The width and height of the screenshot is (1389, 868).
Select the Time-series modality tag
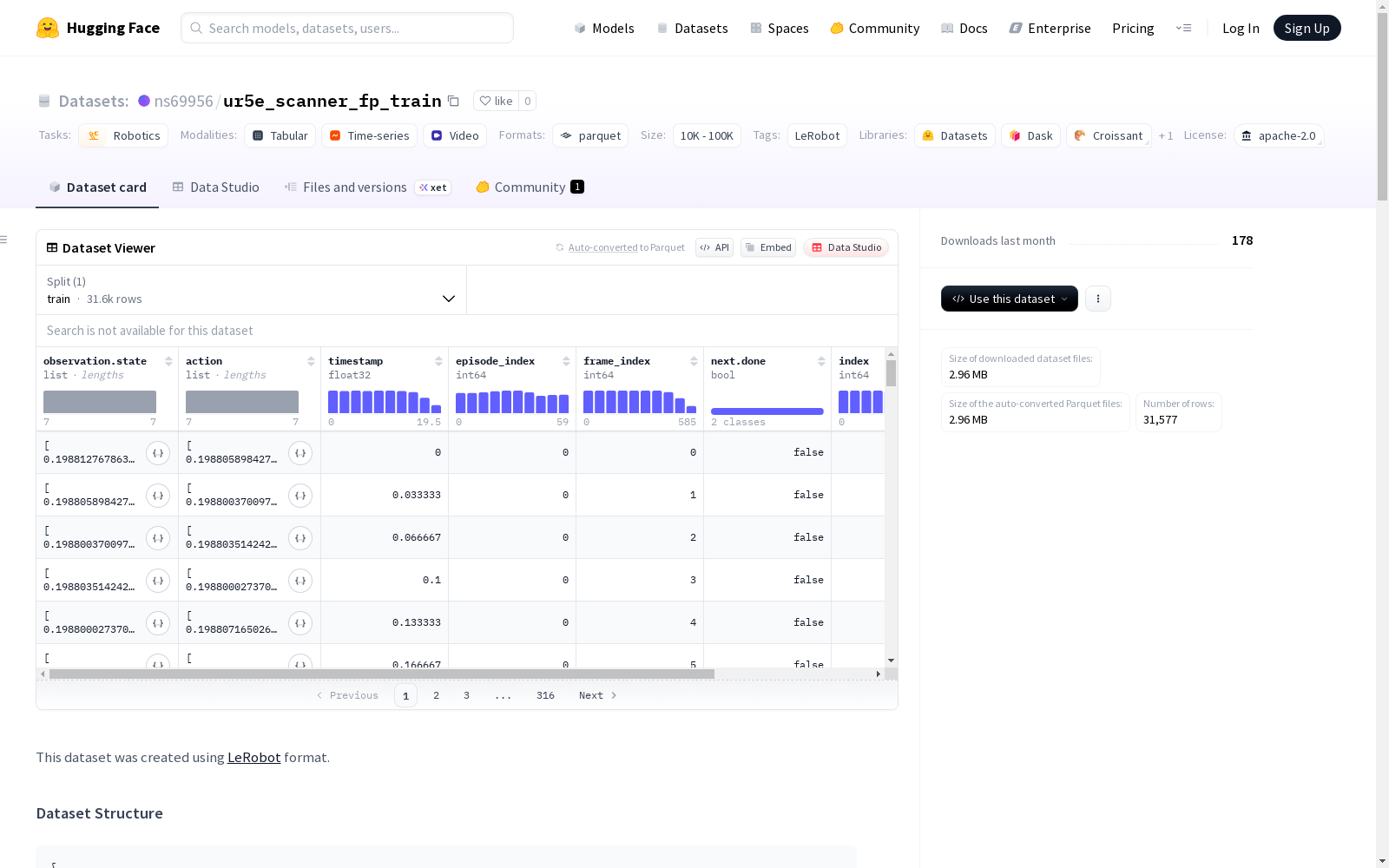tap(369, 135)
